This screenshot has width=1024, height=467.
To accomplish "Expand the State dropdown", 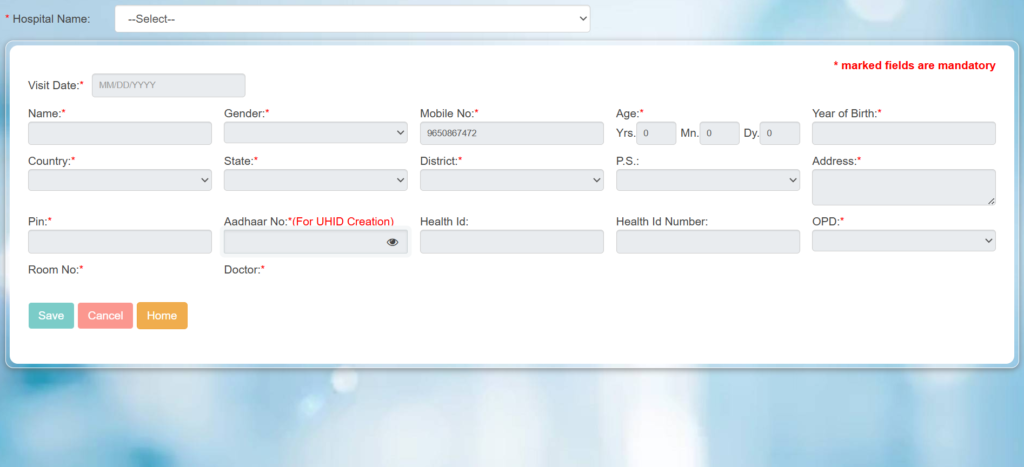I will tap(315, 180).
